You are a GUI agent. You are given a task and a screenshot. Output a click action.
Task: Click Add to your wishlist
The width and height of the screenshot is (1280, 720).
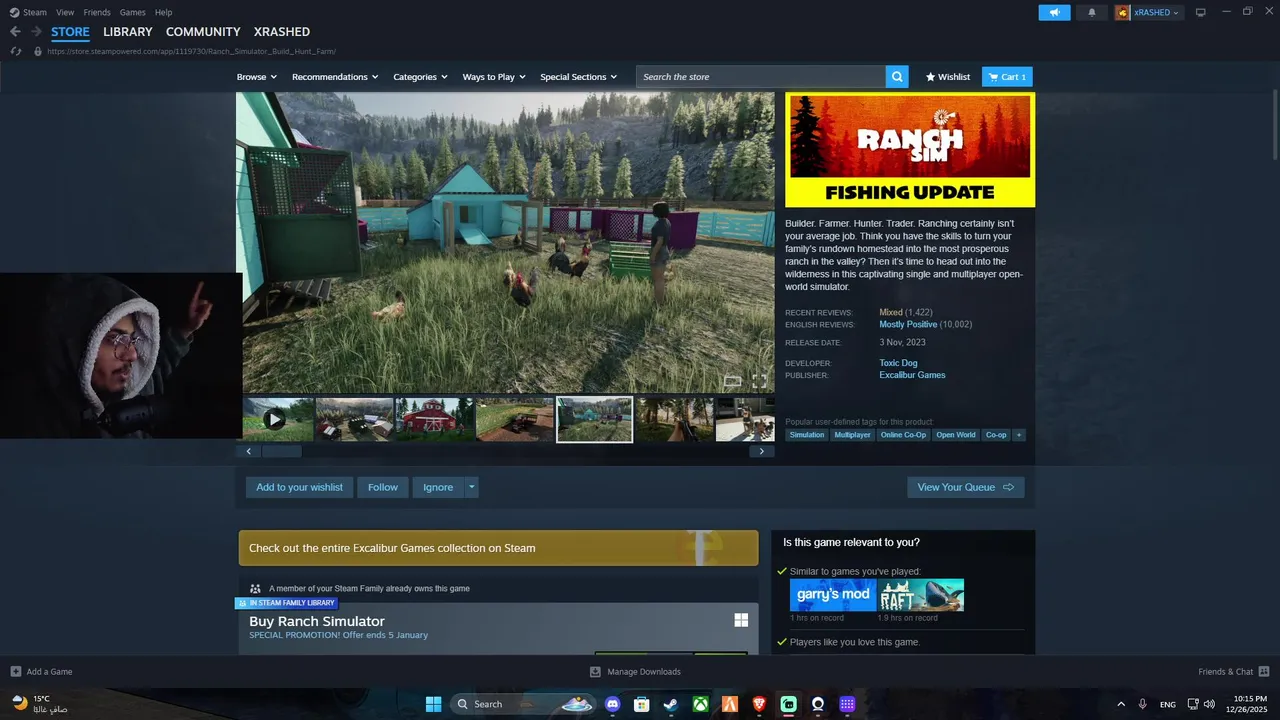[299, 487]
